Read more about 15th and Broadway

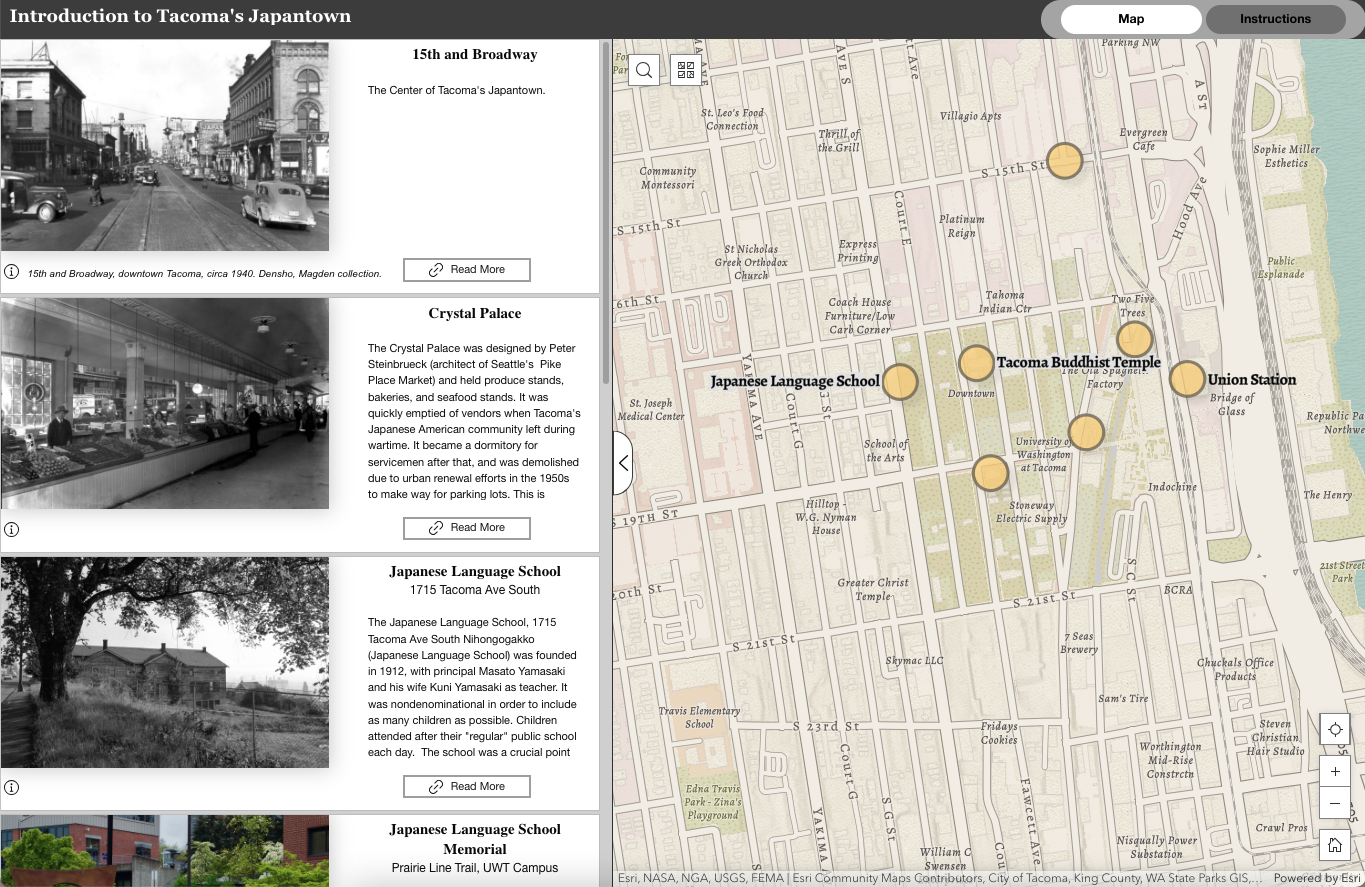tap(467, 270)
